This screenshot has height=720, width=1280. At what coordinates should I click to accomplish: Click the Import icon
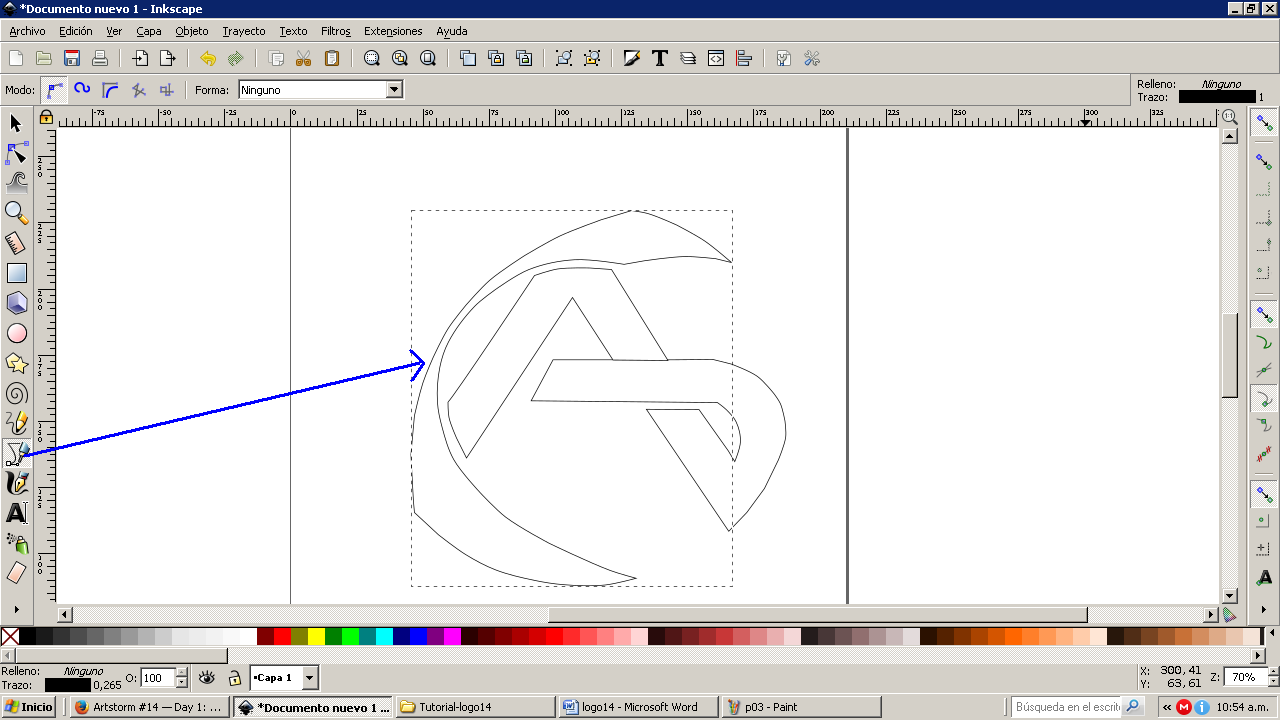(x=140, y=58)
